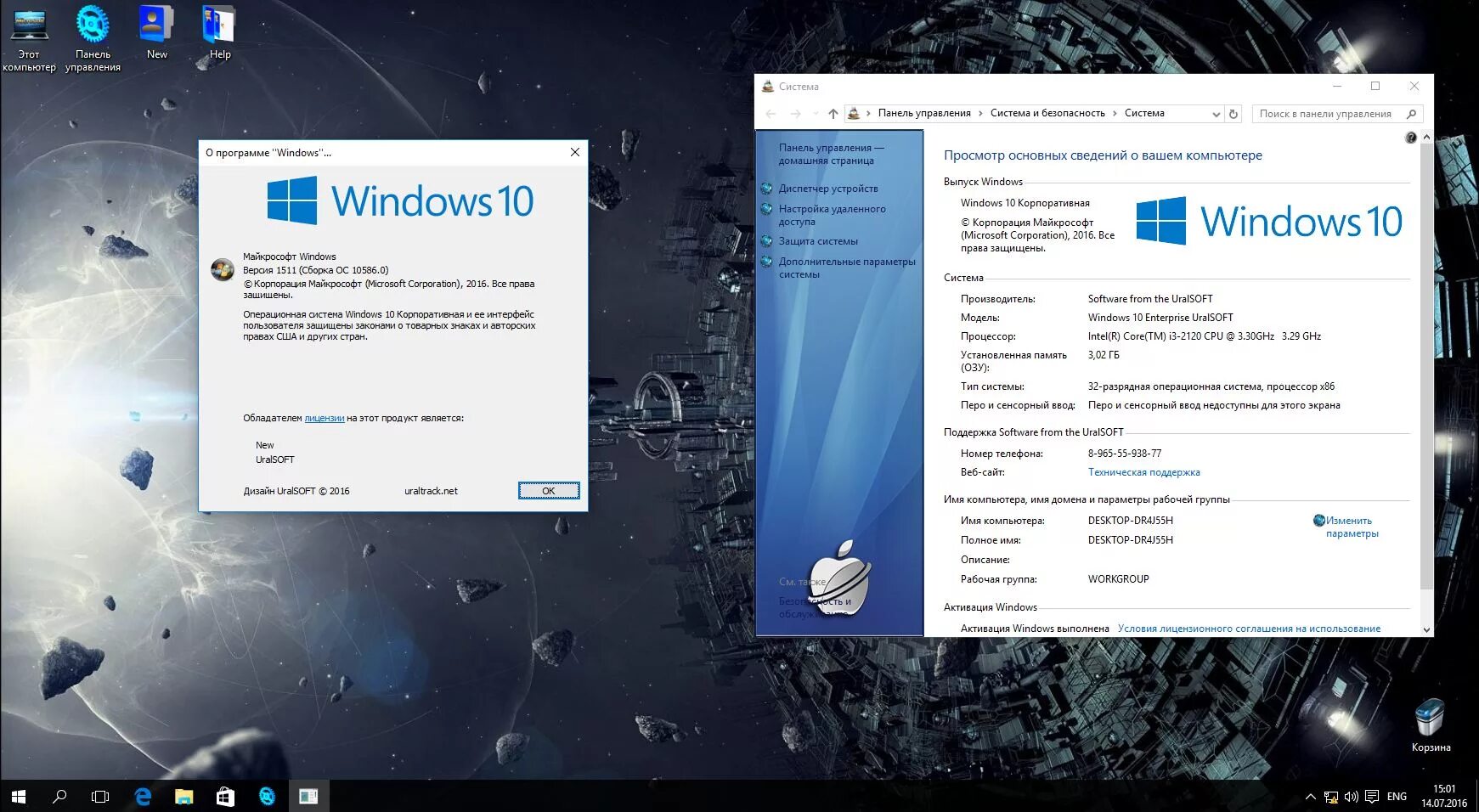Click the 'Windows 10 Enterprise UralSOFT' model value
The height and width of the screenshot is (812, 1479).
tap(1160, 318)
